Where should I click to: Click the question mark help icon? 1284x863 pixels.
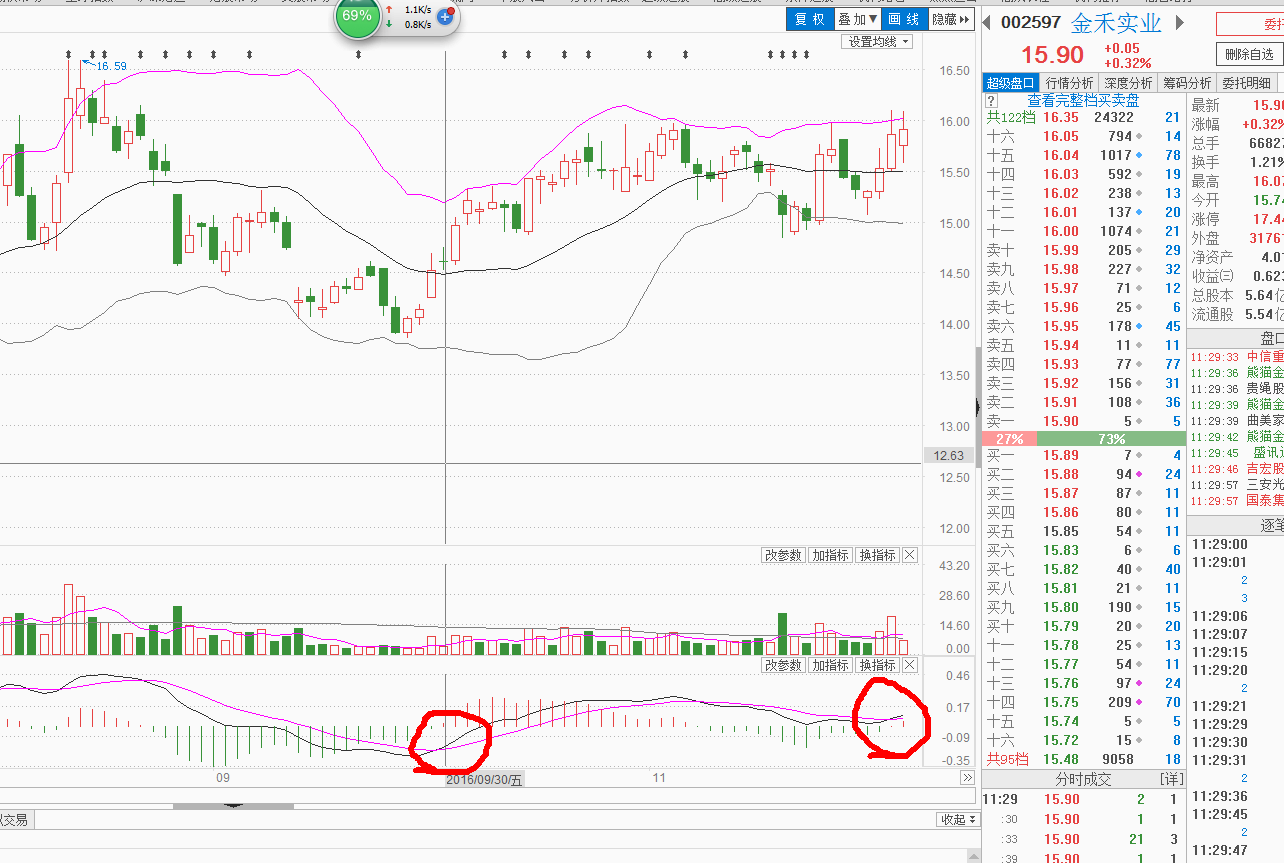[991, 101]
